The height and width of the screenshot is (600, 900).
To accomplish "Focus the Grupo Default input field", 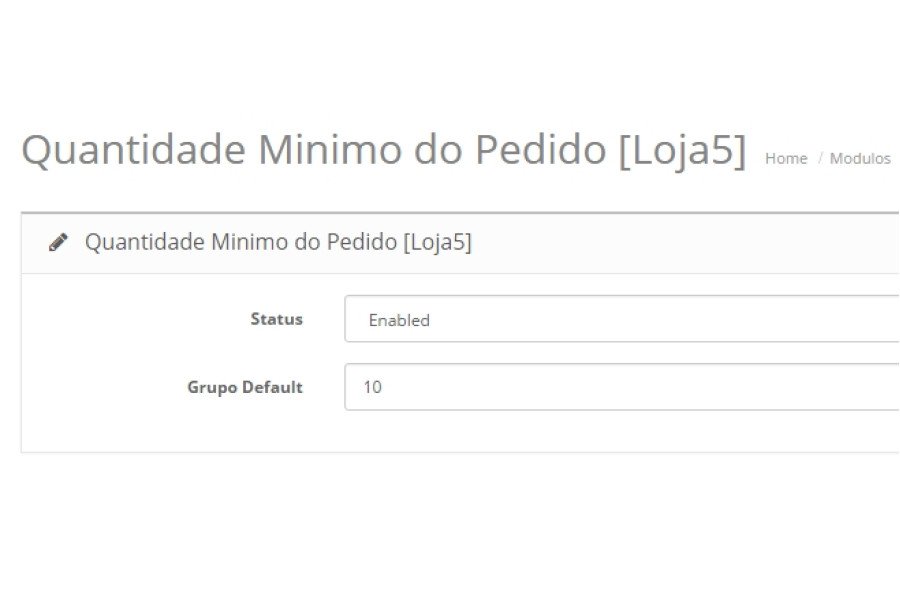I will click(622, 386).
